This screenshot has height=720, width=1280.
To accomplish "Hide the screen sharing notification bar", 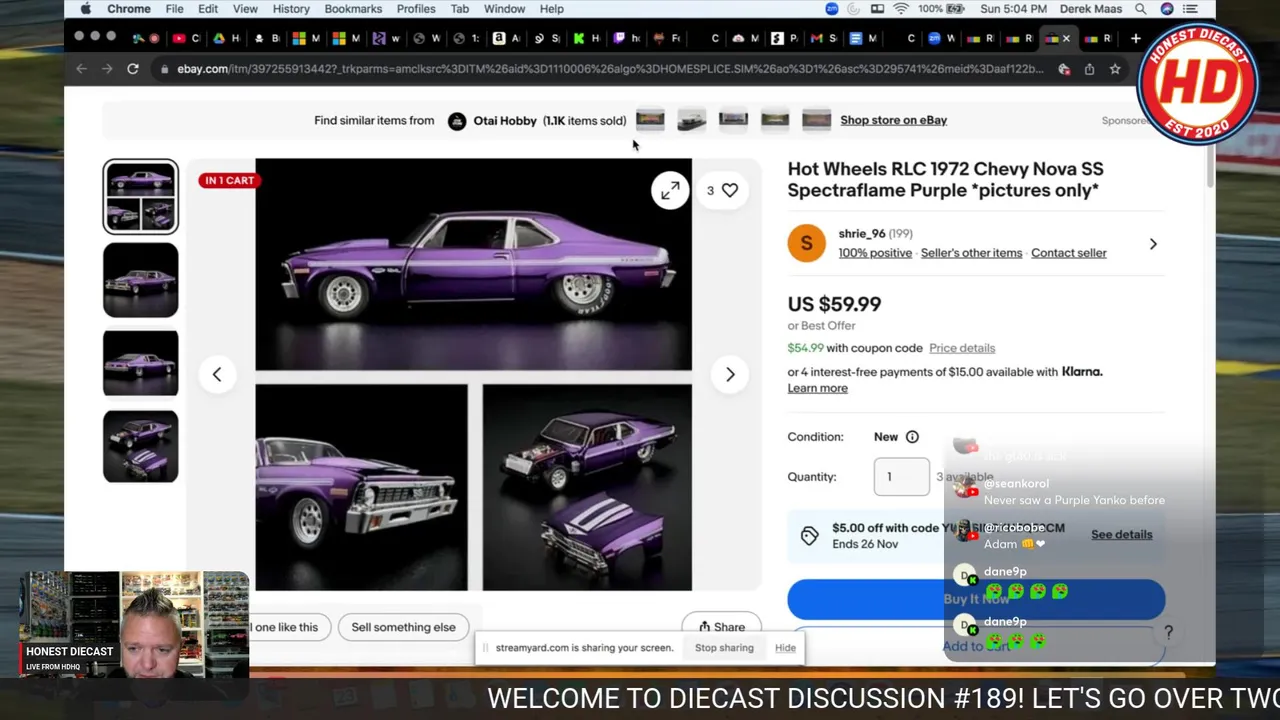I will 785,648.
